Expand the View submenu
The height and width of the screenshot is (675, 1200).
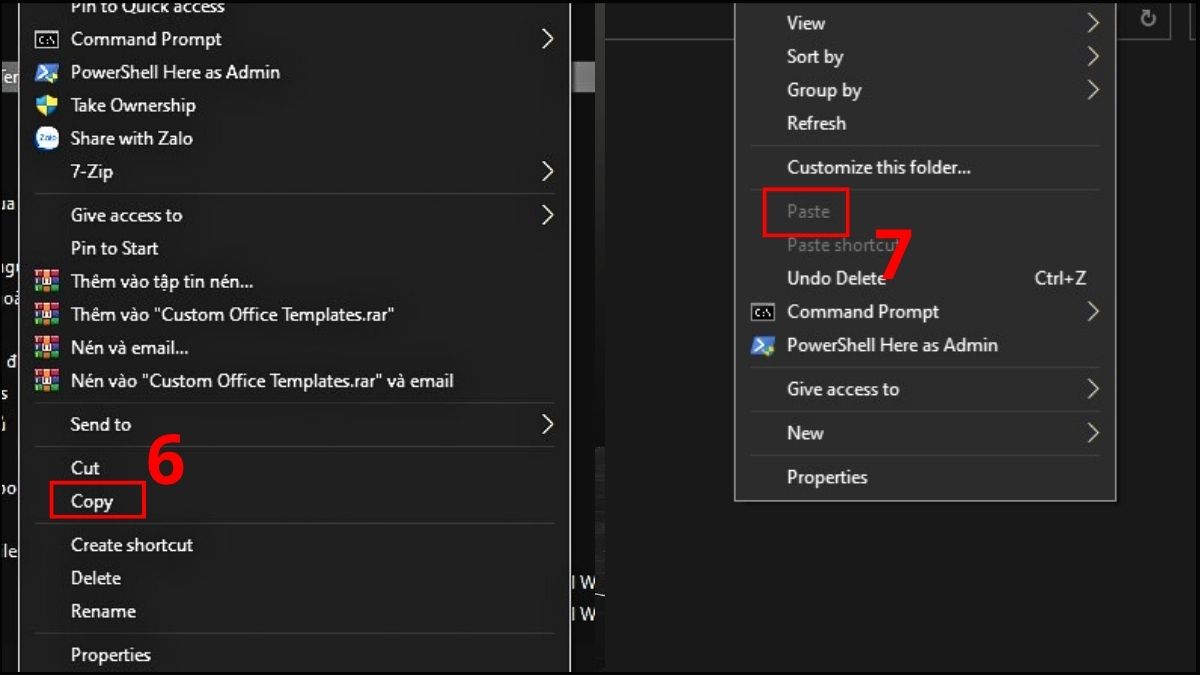[1093, 23]
